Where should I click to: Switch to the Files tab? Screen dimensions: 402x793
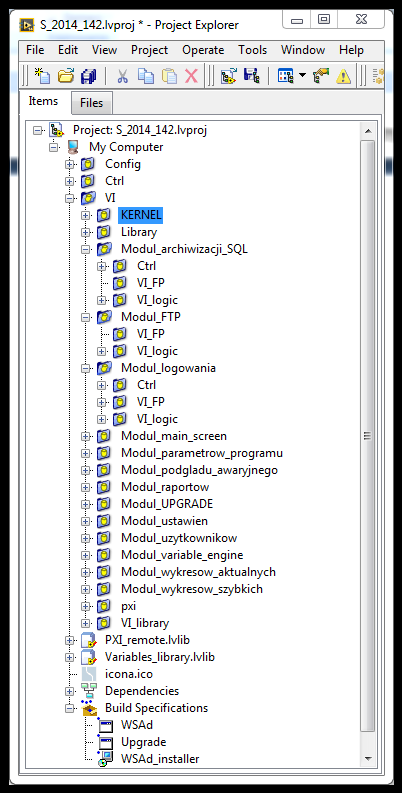[92, 103]
